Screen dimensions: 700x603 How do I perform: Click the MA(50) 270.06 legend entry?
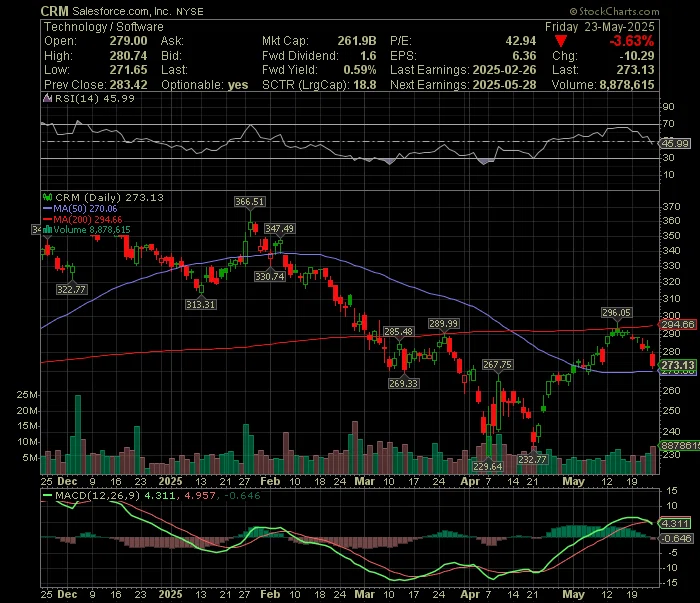click(80, 208)
